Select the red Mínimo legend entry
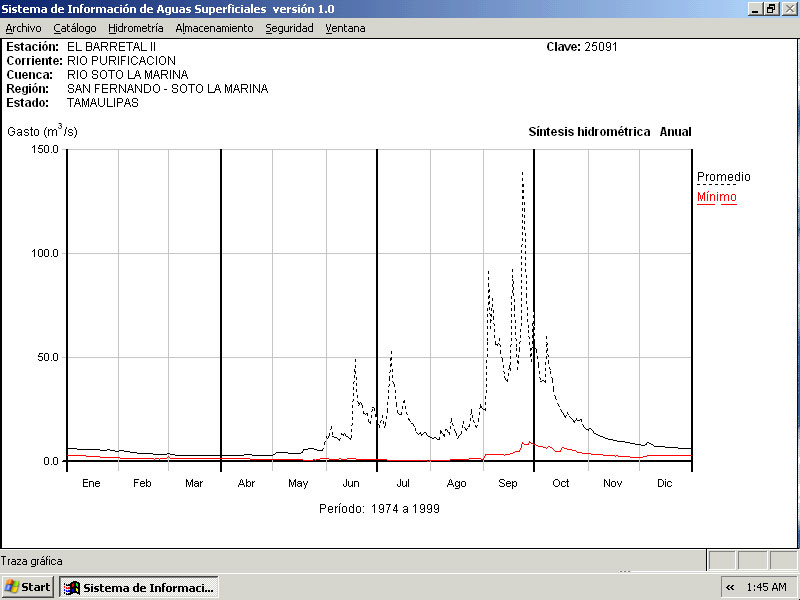 (716, 197)
